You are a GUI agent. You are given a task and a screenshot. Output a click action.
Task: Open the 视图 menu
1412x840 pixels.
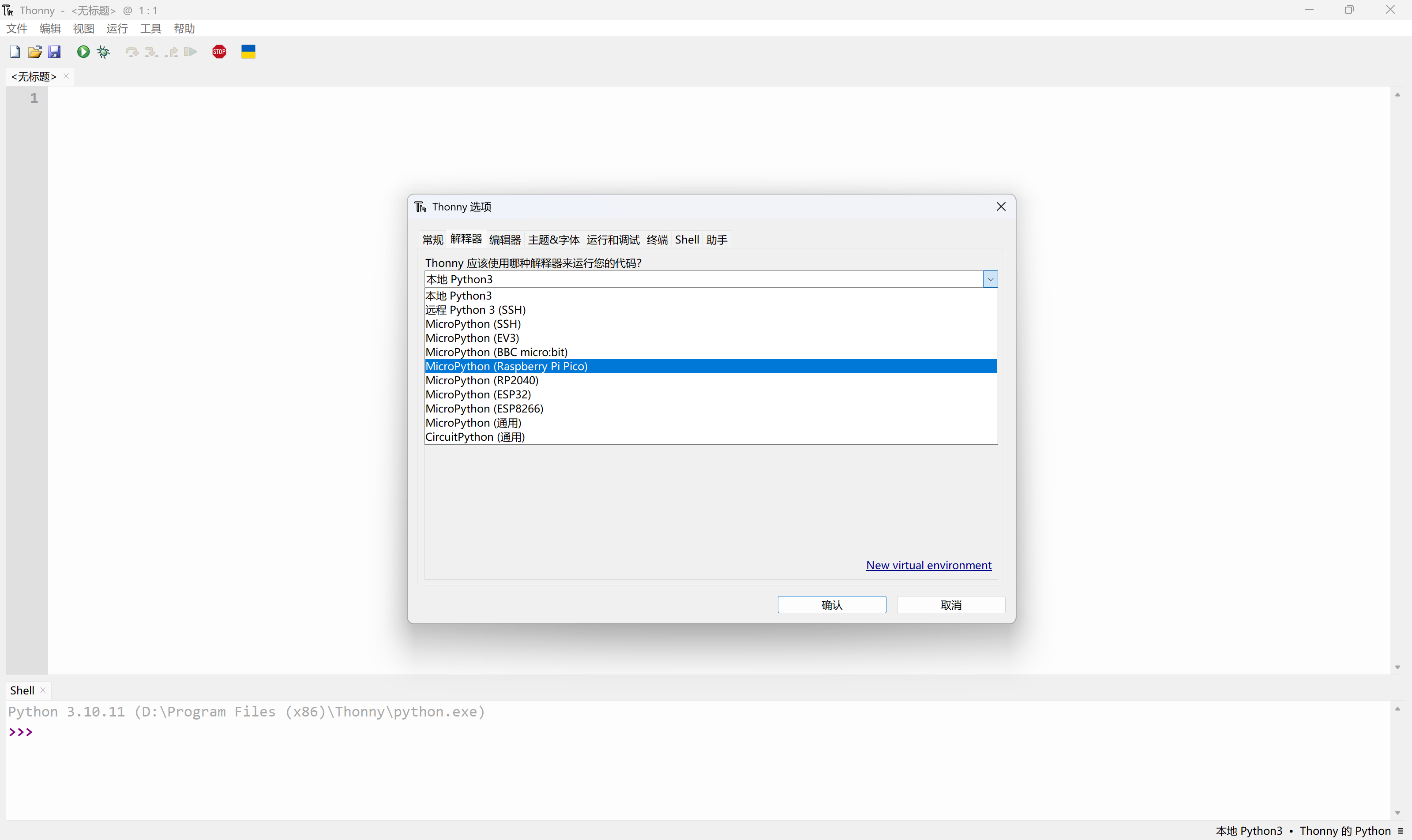tap(84, 28)
